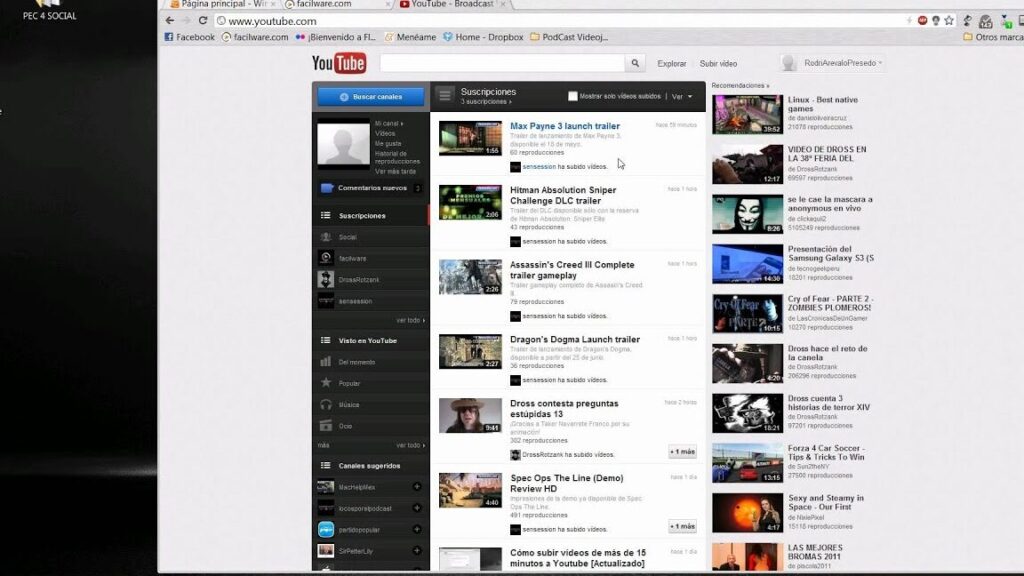Click sensession link under Max Payne video
Image resolution: width=1024 pixels, height=576 pixels.
pos(539,167)
